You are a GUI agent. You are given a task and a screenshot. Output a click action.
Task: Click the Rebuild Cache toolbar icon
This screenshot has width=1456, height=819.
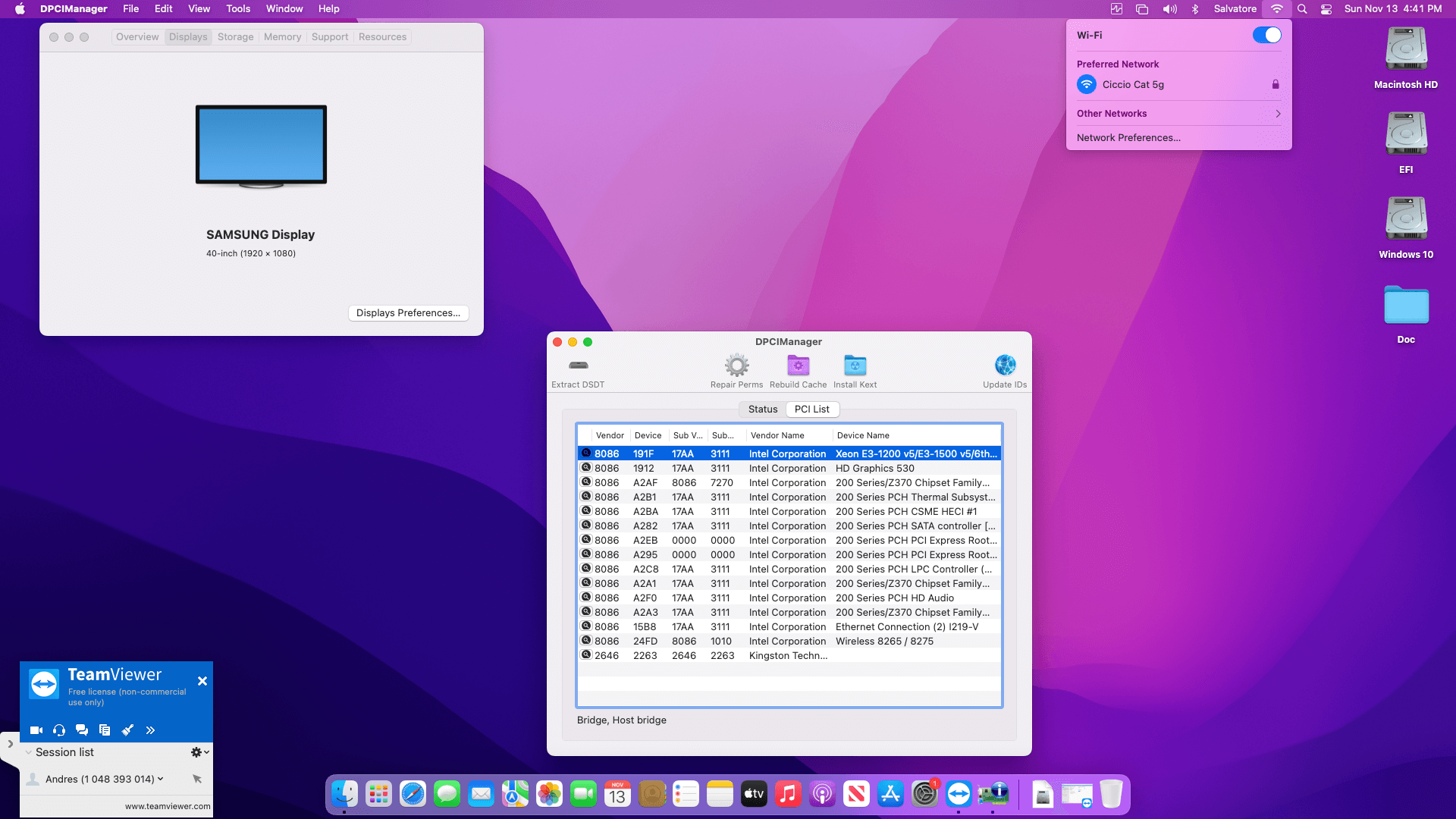[798, 366]
